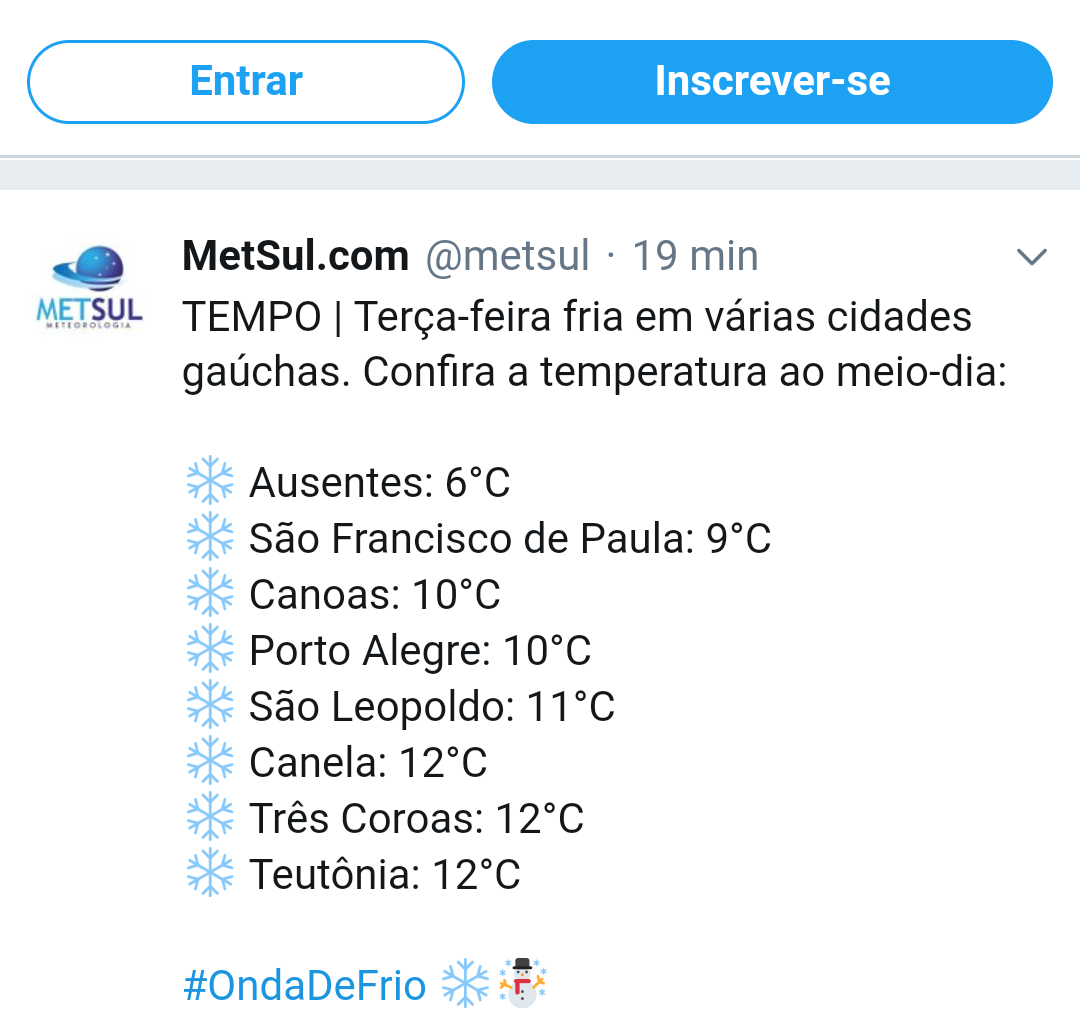Click snowflake icon beside São Leopoldo
Screen dimensions: 1080x1031
(x=210, y=705)
